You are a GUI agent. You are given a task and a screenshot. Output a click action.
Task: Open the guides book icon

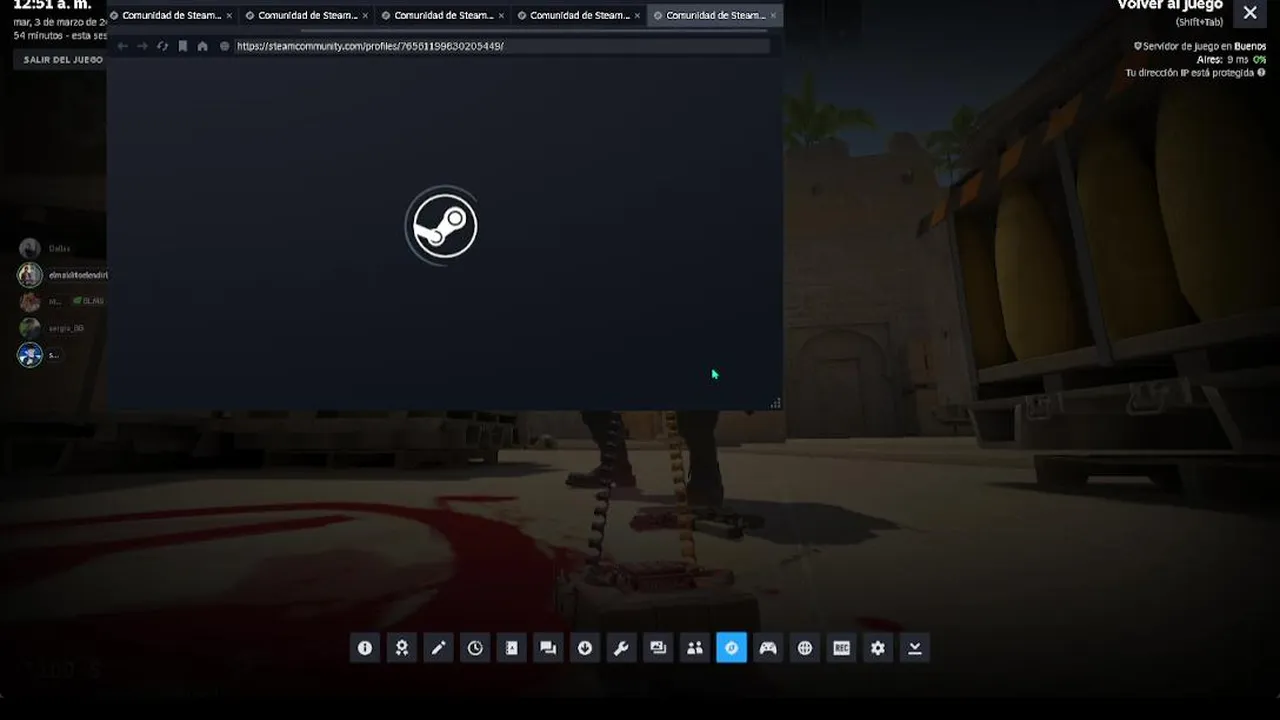coord(512,648)
